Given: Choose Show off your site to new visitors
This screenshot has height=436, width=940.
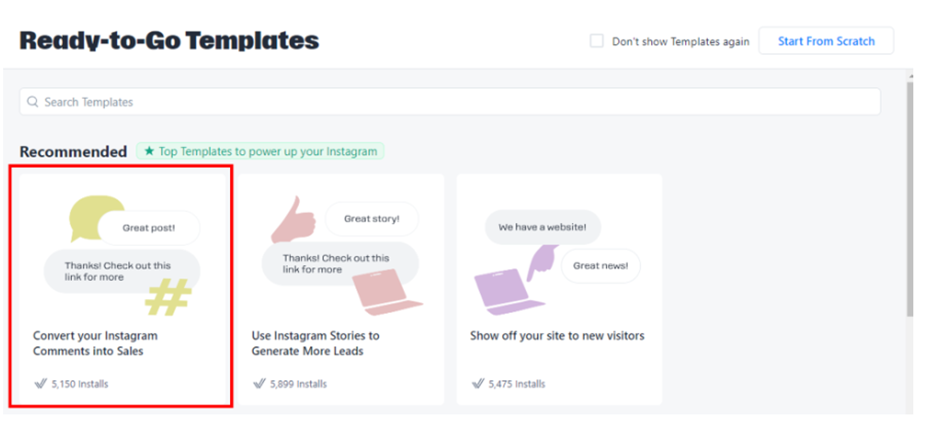Looking at the screenshot, I should pyautogui.click(x=557, y=336).
